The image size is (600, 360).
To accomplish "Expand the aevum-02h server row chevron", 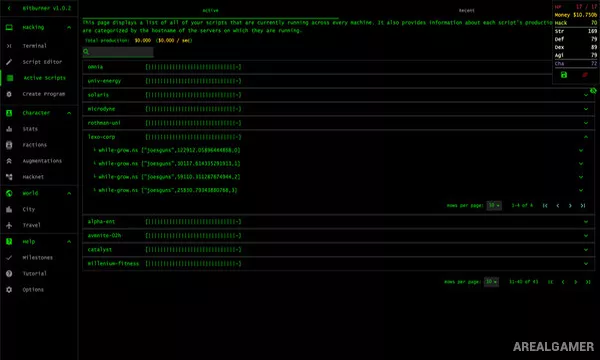I will point(586,236).
